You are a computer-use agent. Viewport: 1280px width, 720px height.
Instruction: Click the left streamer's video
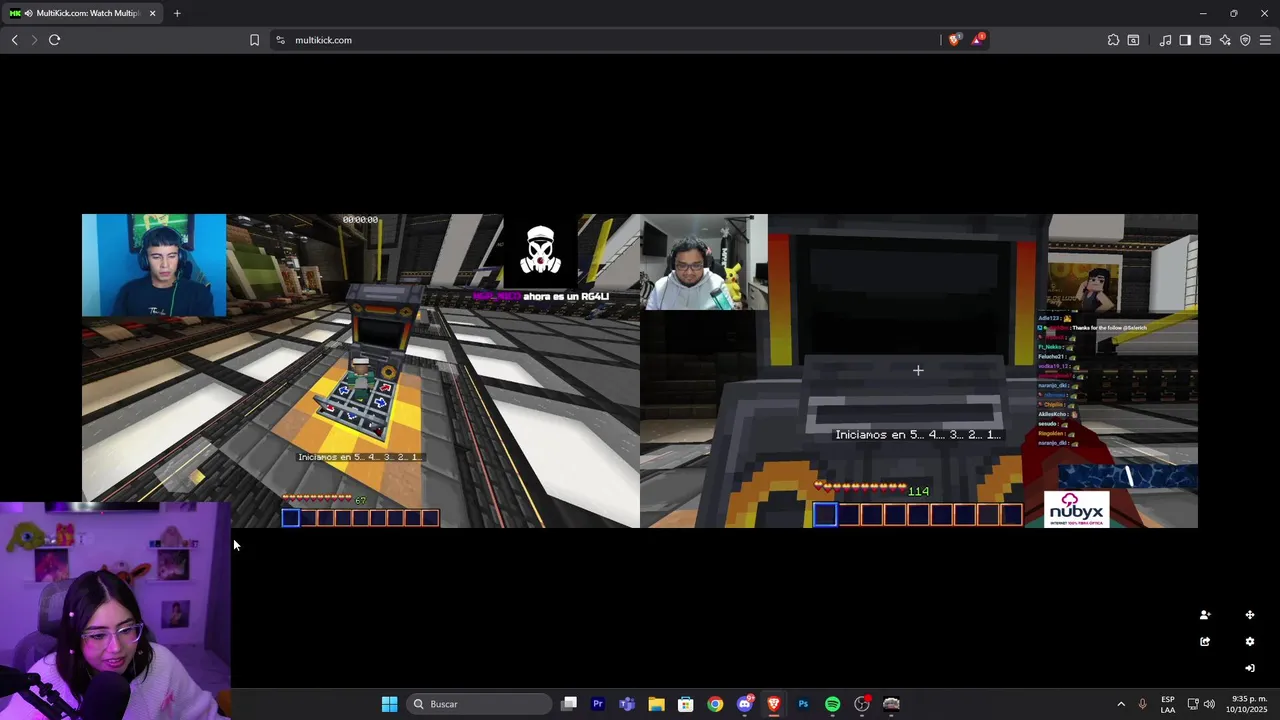coord(361,371)
